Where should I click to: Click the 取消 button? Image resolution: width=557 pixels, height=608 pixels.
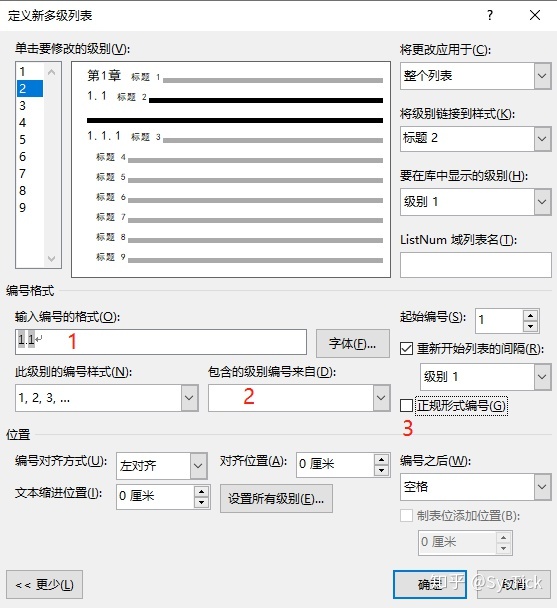coord(514,584)
